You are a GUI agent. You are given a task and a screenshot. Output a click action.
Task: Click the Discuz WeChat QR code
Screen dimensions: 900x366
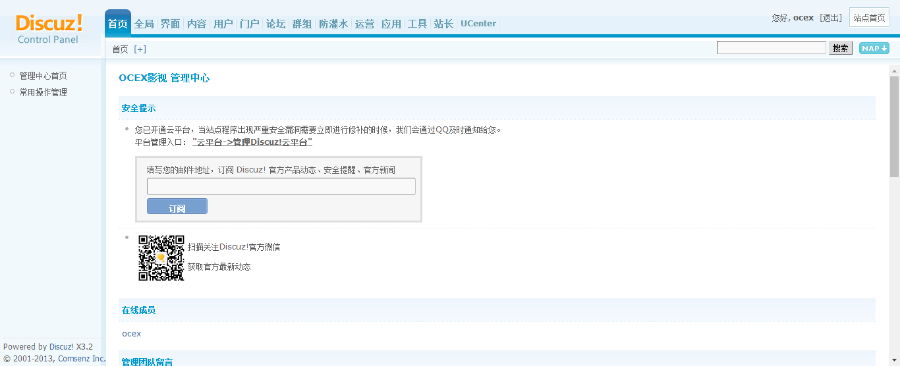(161, 258)
